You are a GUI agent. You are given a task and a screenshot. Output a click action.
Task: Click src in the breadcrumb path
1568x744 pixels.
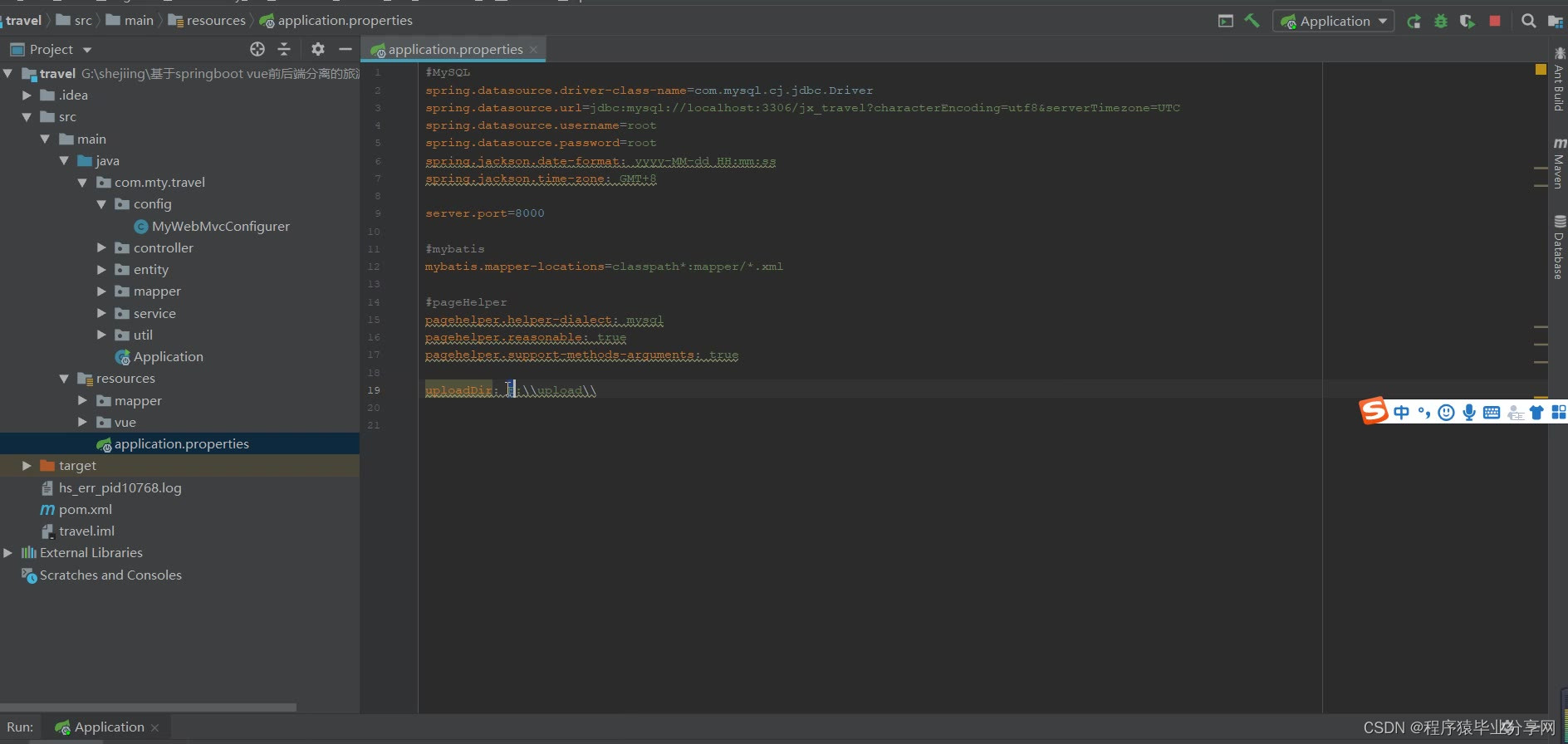[74, 20]
